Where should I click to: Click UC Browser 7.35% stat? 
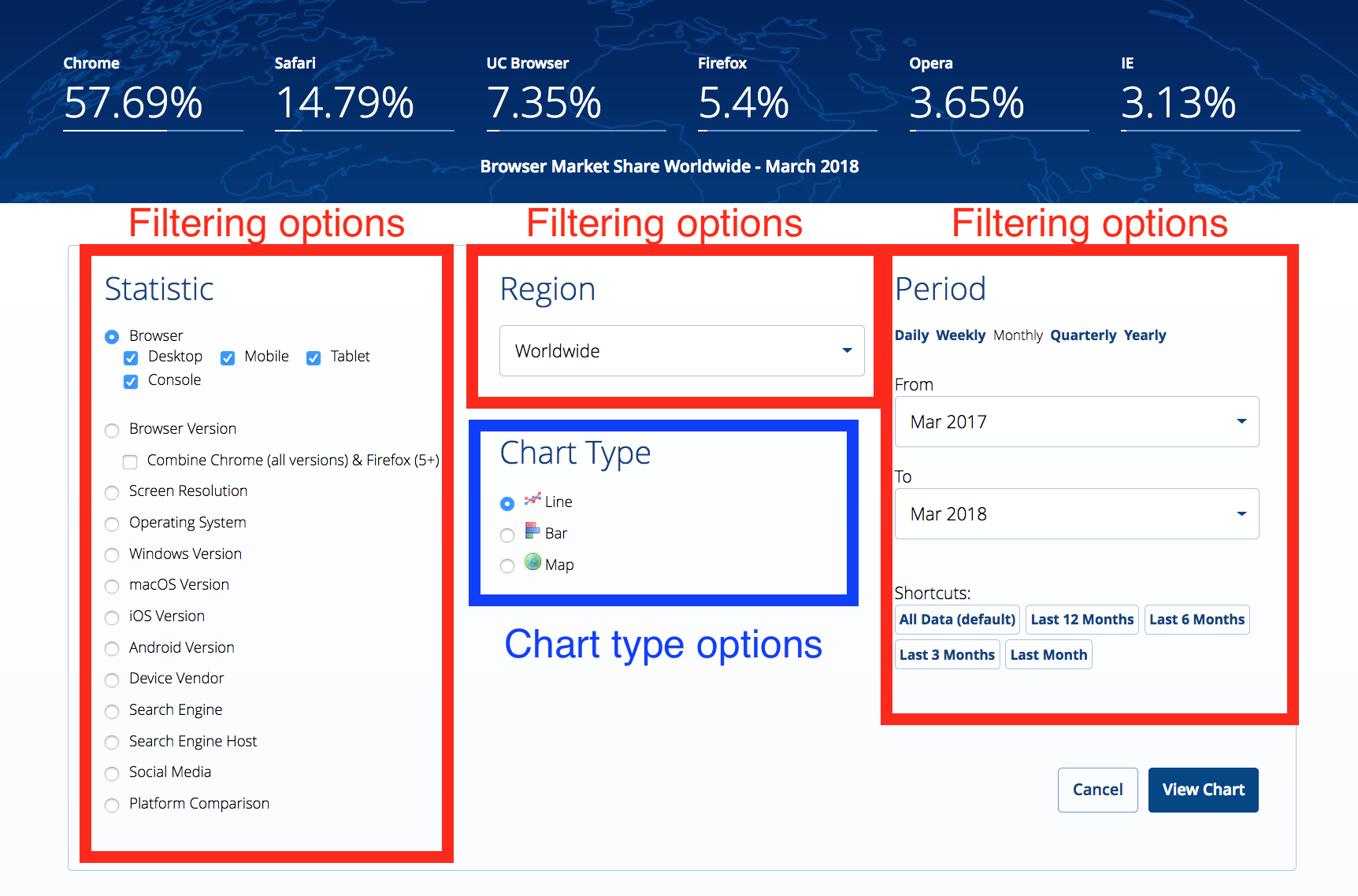576,91
